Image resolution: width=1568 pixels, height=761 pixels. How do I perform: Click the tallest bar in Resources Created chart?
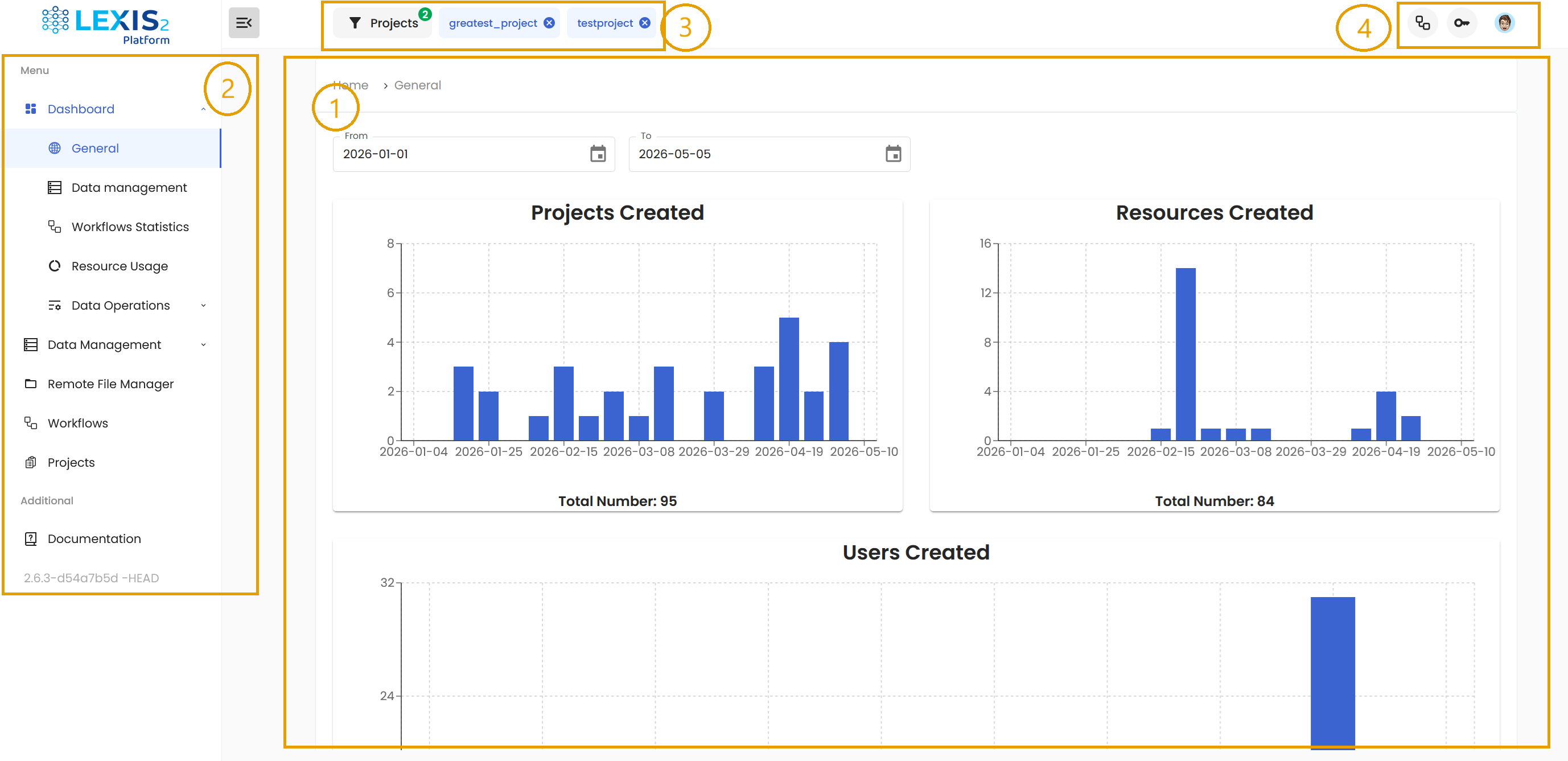(x=1185, y=355)
